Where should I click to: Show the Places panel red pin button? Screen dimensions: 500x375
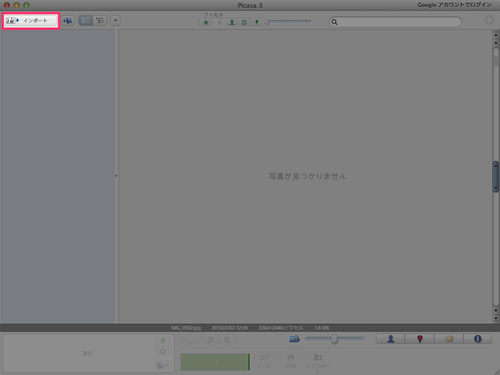point(420,339)
